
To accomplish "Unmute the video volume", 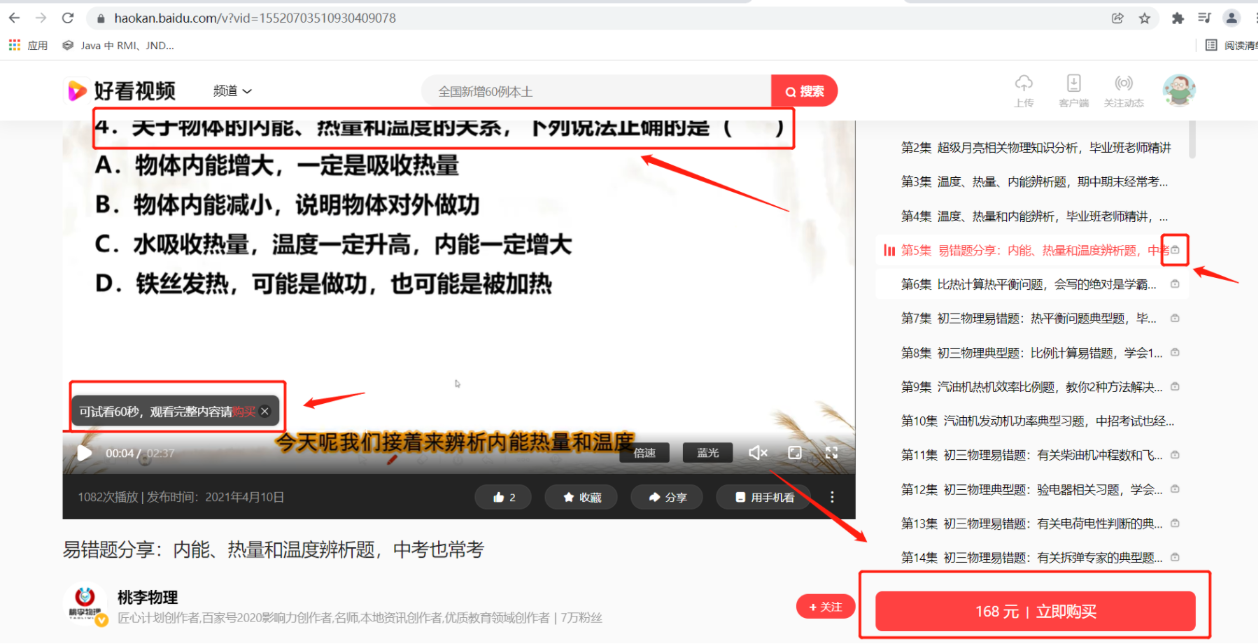I will point(758,453).
